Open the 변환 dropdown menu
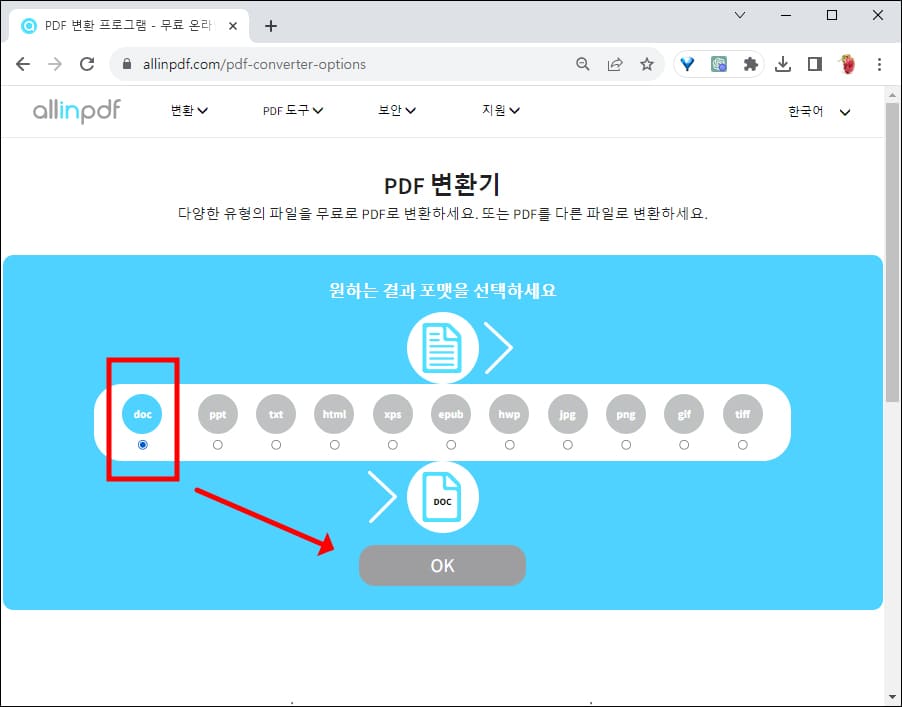 (x=189, y=111)
